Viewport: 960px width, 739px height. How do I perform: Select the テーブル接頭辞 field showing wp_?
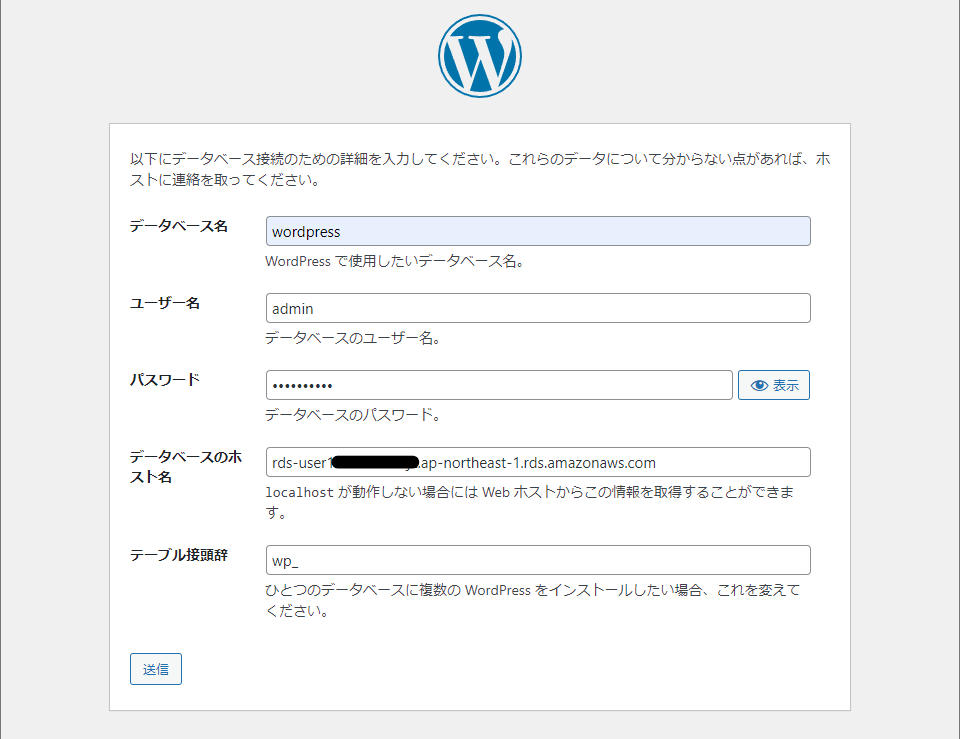click(538, 560)
